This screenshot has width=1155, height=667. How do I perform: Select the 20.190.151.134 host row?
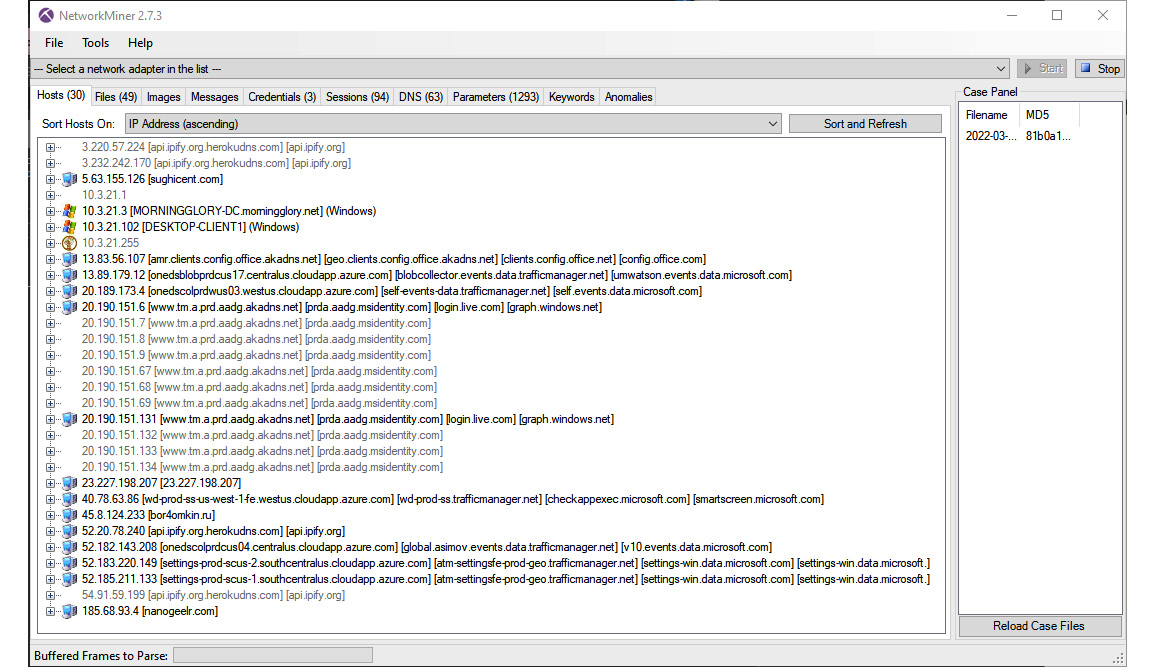pos(262,467)
